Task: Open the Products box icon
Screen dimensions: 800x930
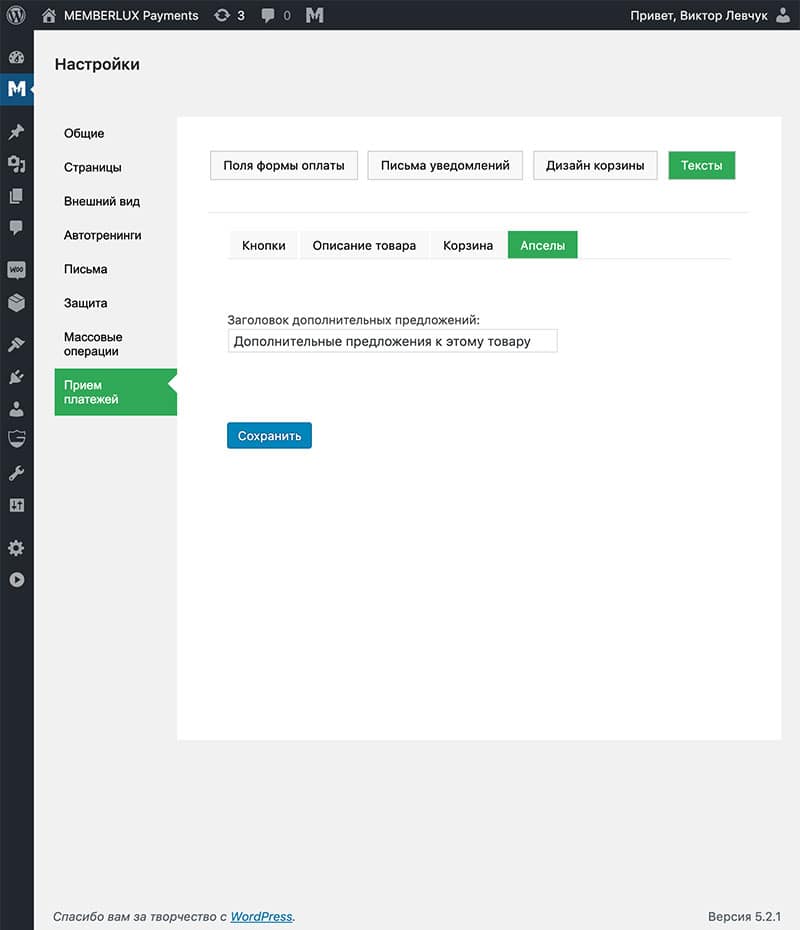Action: [16, 302]
